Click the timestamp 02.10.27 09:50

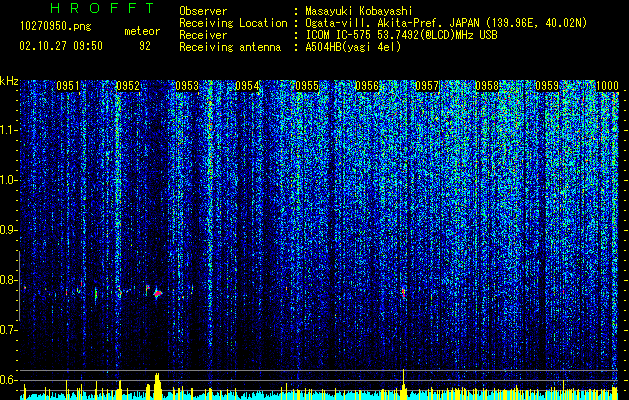[61, 46]
